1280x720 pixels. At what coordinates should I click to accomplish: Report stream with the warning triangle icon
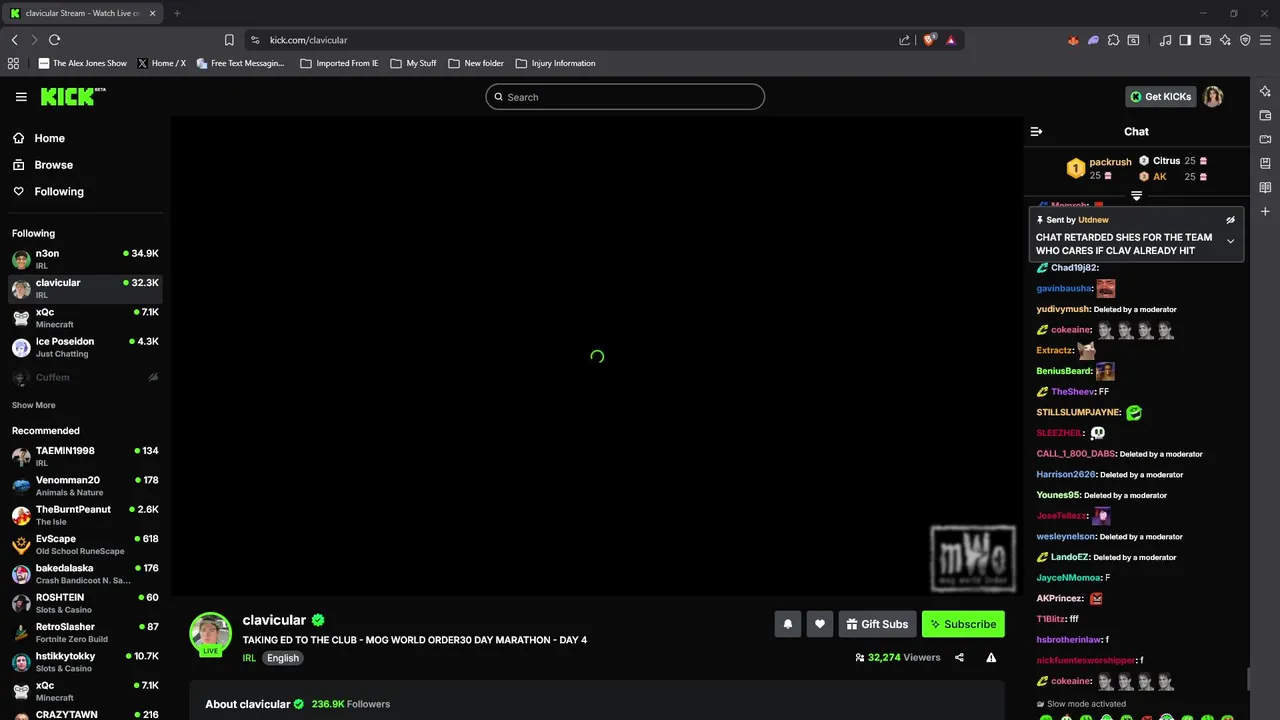click(991, 657)
